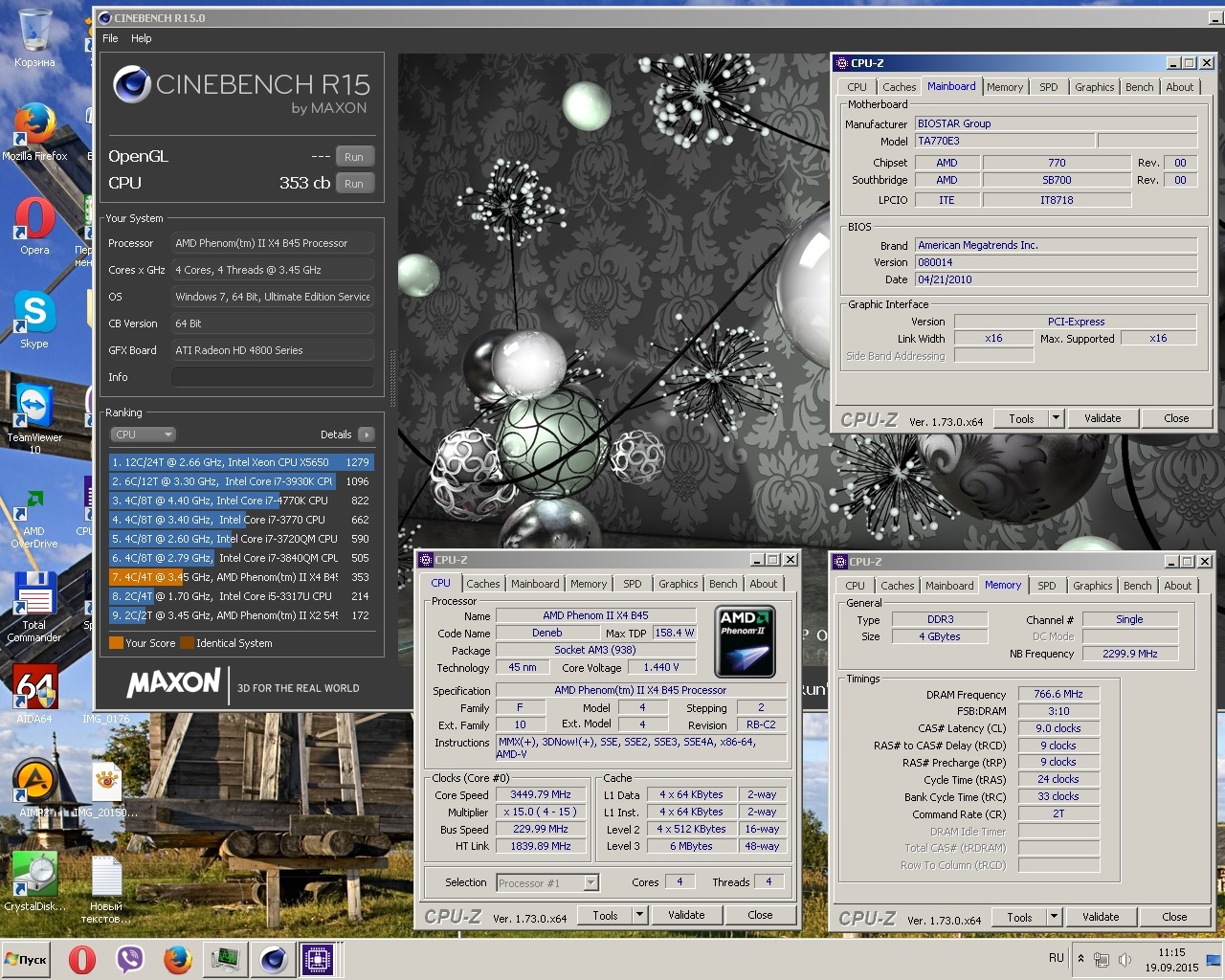Click Validate in CPU tab CPU-Z window
1225x980 pixels.
tap(686, 915)
